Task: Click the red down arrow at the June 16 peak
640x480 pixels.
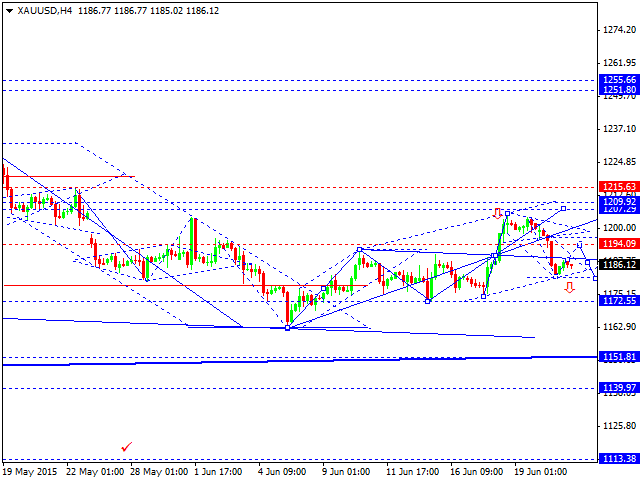Action: pyautogui.click(x=497, y=213)
